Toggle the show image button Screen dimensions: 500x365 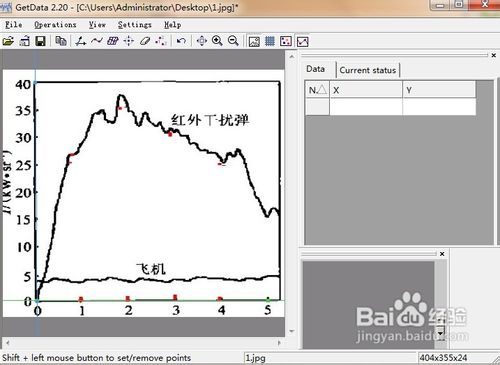click(254, 42)
